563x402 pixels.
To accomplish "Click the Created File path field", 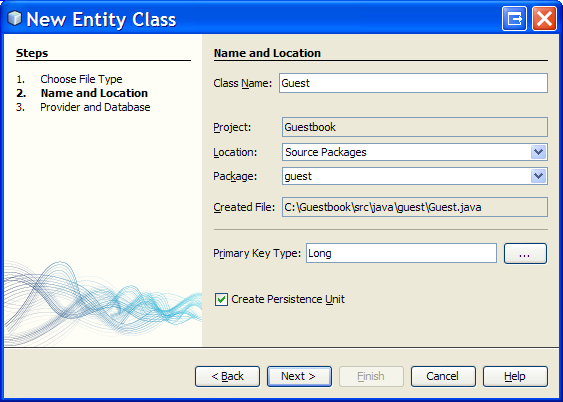I will [415, 207].
